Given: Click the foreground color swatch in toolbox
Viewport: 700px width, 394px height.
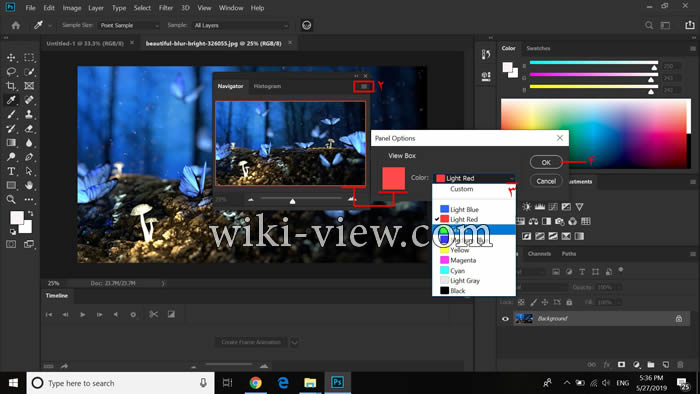Looking at the screenshot, I should click(17, 218).
